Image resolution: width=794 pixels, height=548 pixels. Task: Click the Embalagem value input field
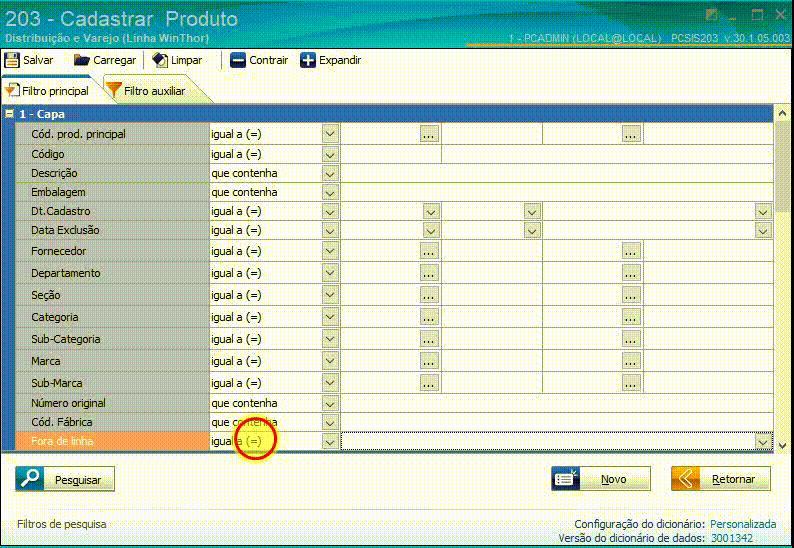click(x=557, y=193)
